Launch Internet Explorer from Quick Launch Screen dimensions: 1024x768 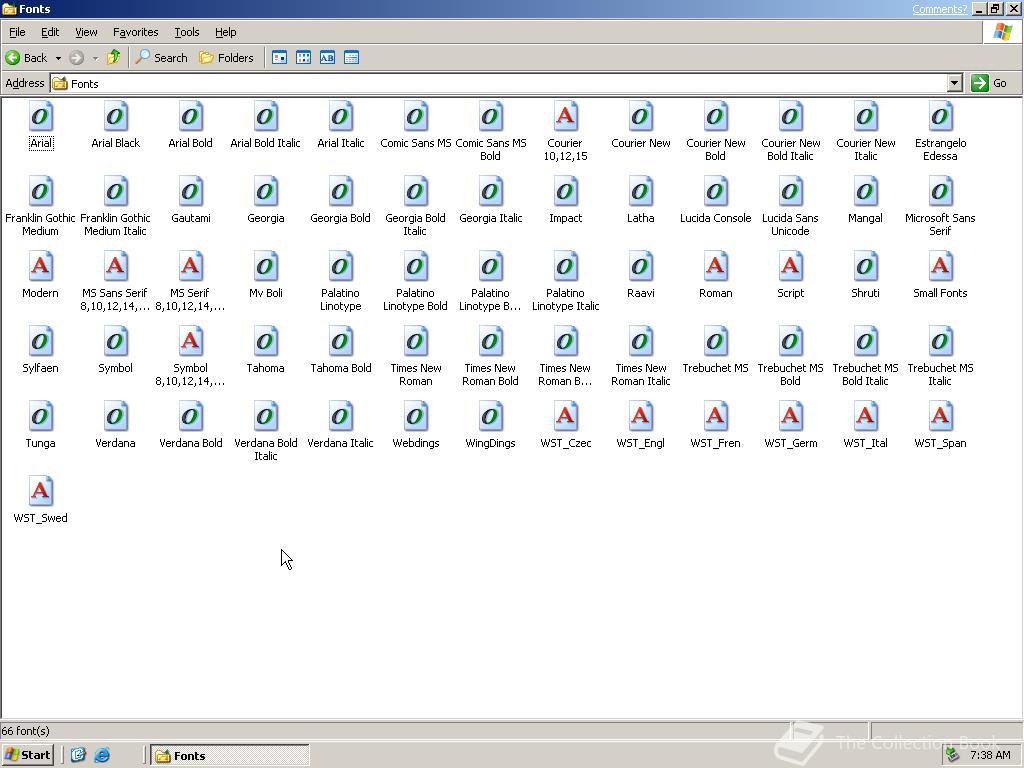coord(102,756)
